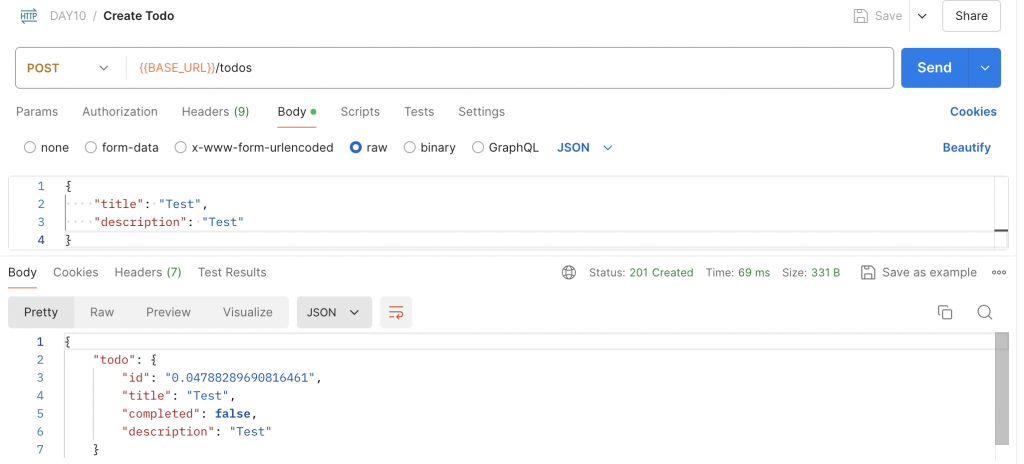The height and width of the screenshot is (464, 1024).
Task: Choose x-www-form-urlencoded body option
Action: [x=180, y=148]
